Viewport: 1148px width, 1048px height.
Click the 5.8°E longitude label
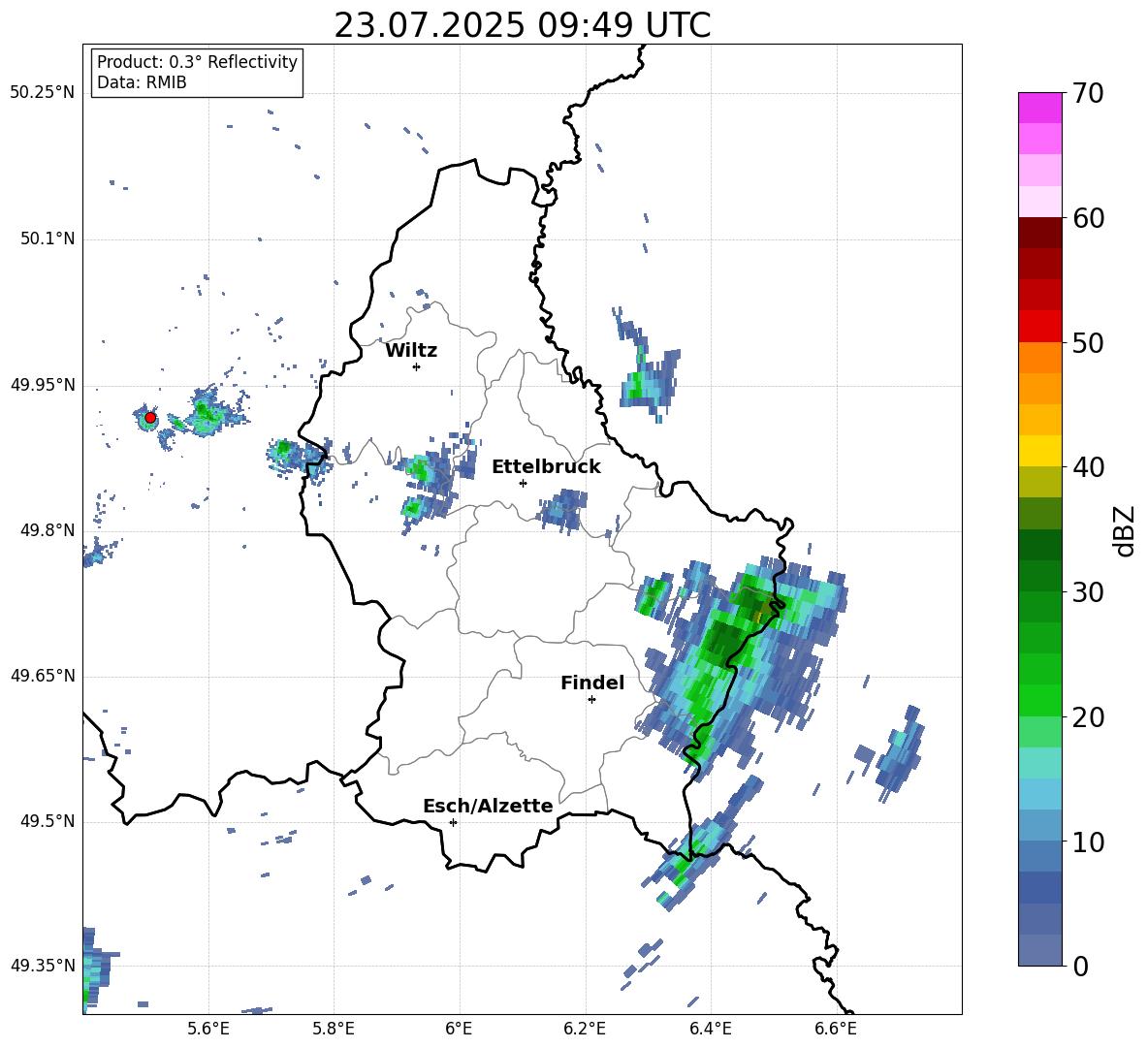[334, 1029]
